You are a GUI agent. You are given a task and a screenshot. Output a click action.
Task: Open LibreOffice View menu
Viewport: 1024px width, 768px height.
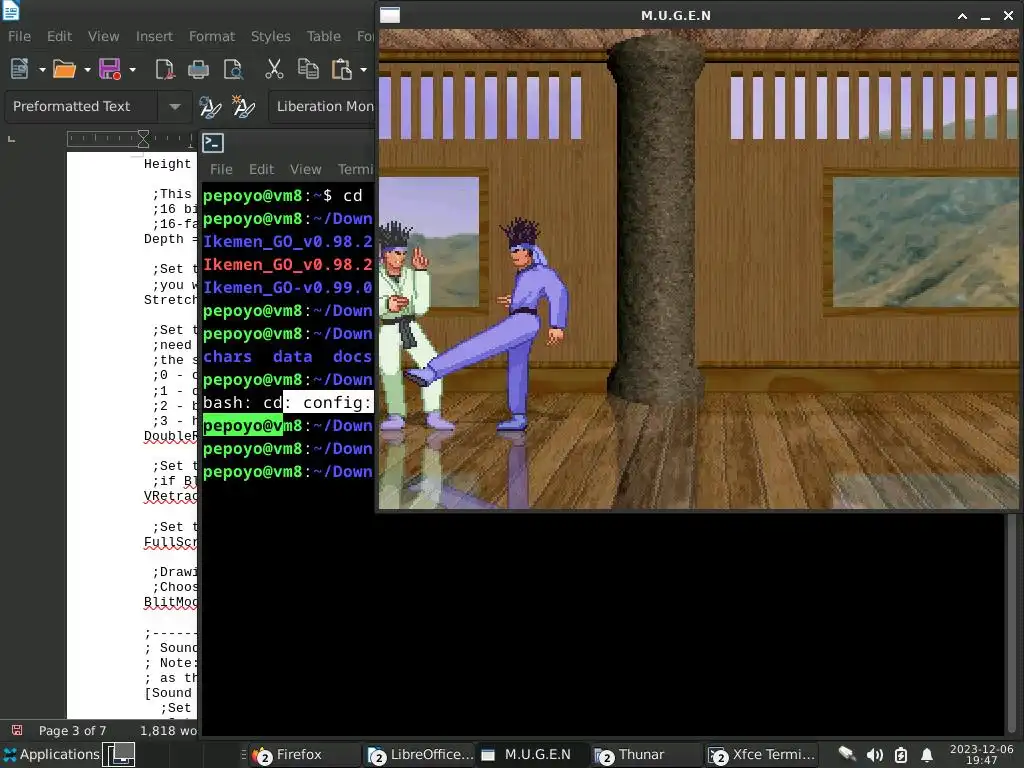pyautogui.click(x=103, y=37)
